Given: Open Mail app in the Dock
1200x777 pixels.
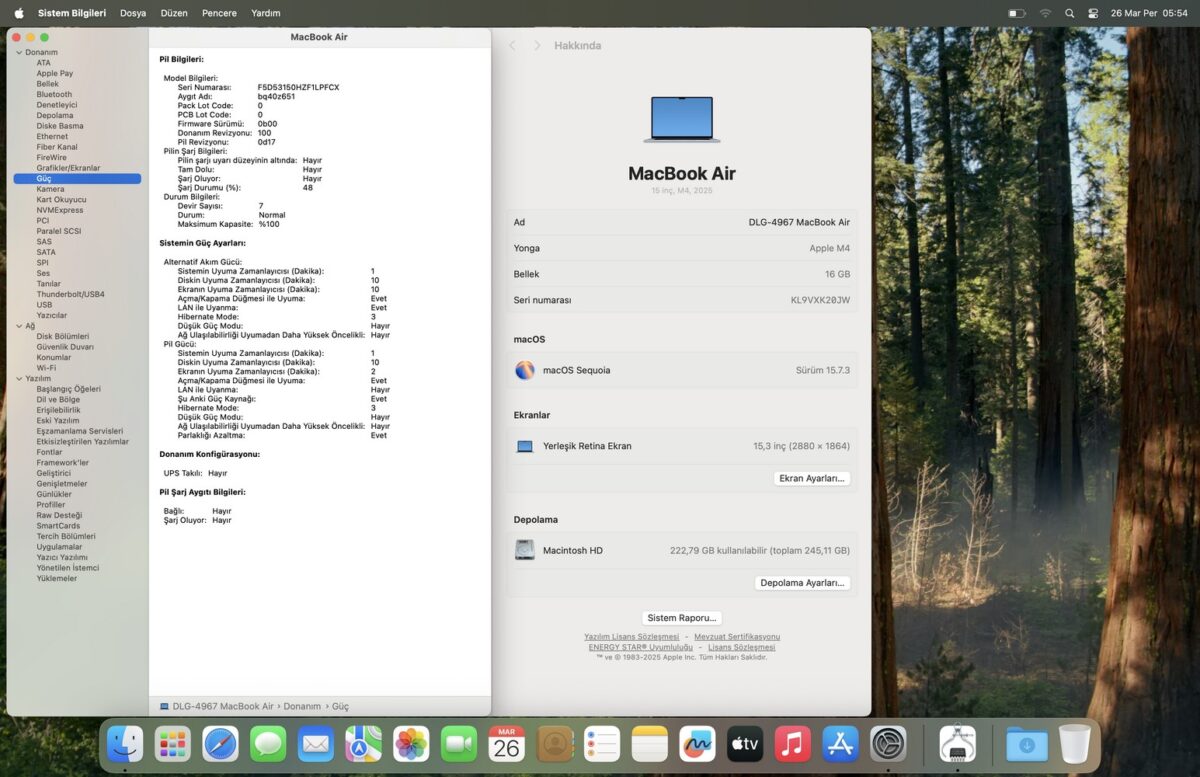Looking at the screenshot, I should [316, 744].
